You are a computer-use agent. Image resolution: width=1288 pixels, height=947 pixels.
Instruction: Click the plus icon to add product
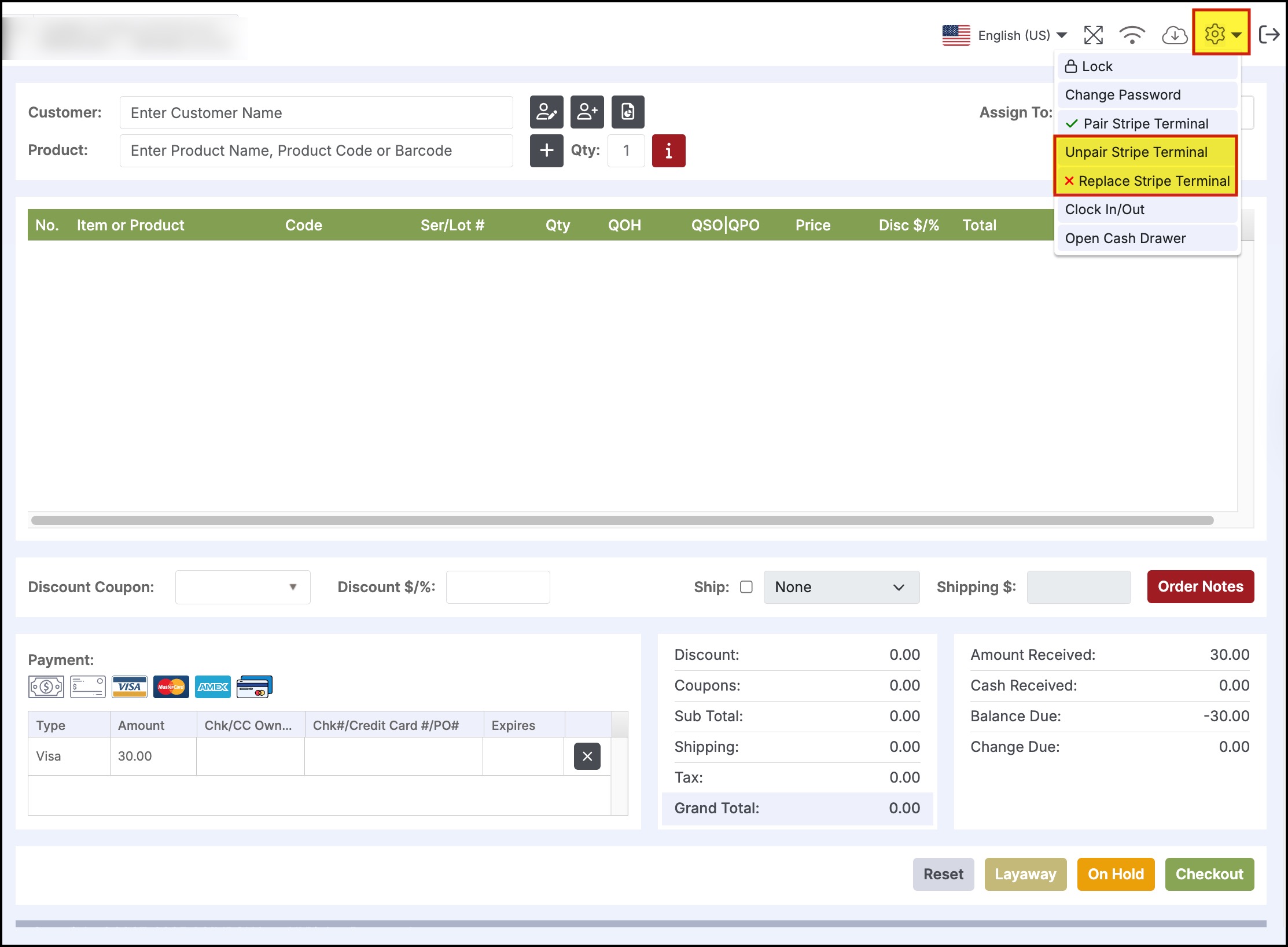coord(546,151)
